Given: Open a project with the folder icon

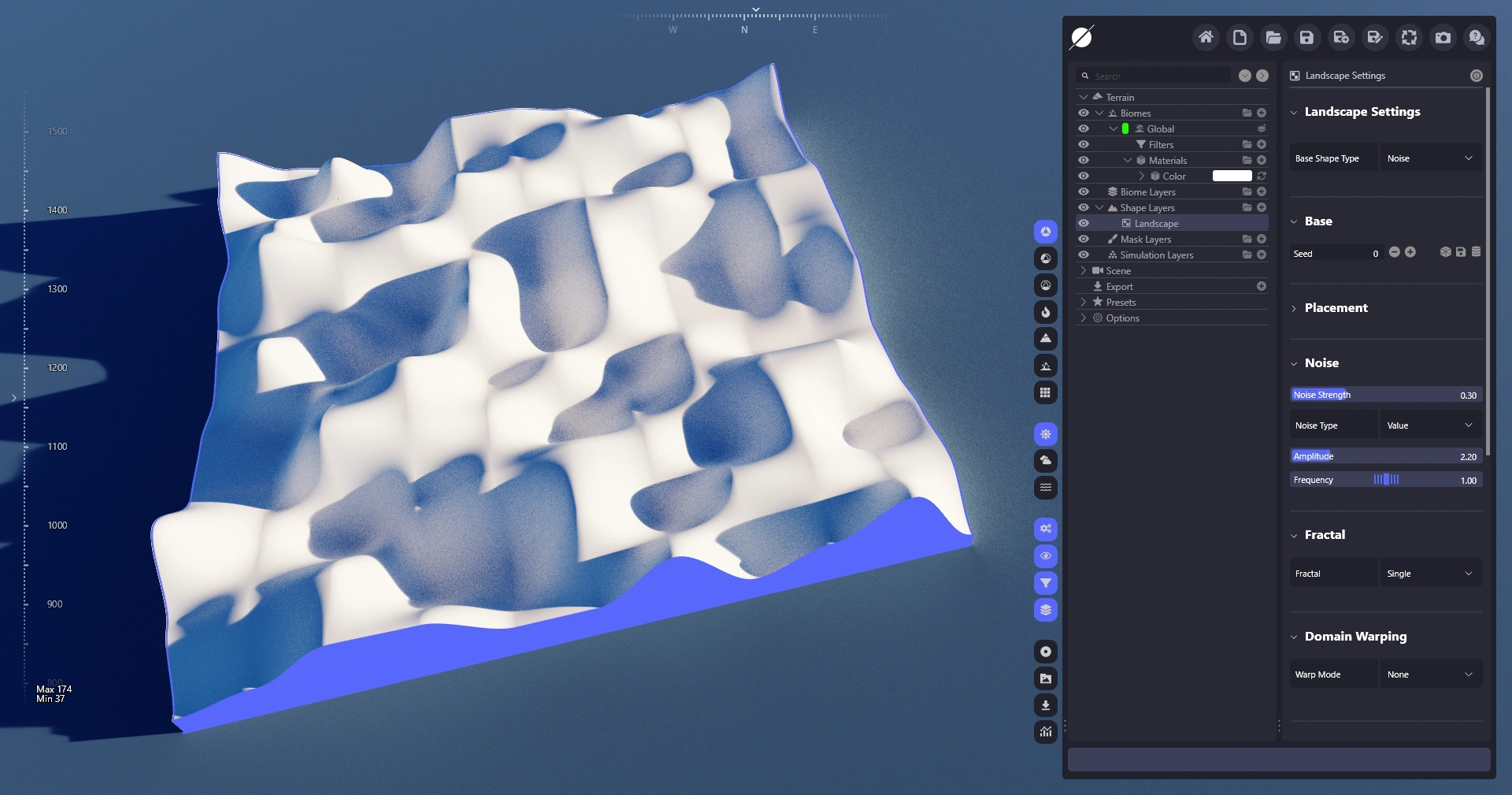Looking at the screenshot, I should tap(1273, 37).
